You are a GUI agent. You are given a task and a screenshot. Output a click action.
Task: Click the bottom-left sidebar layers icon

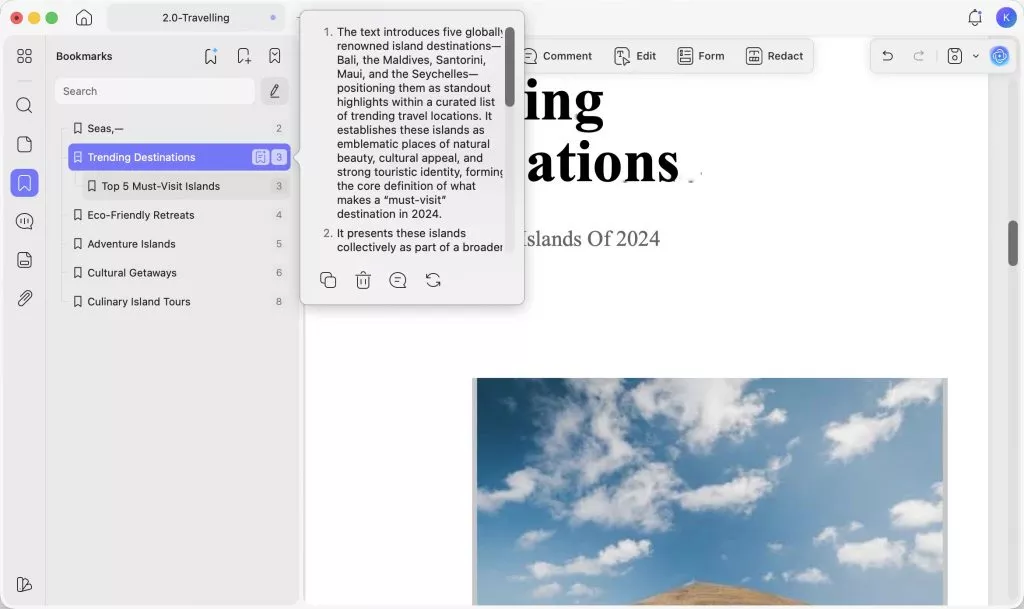(x=24, y=584)
